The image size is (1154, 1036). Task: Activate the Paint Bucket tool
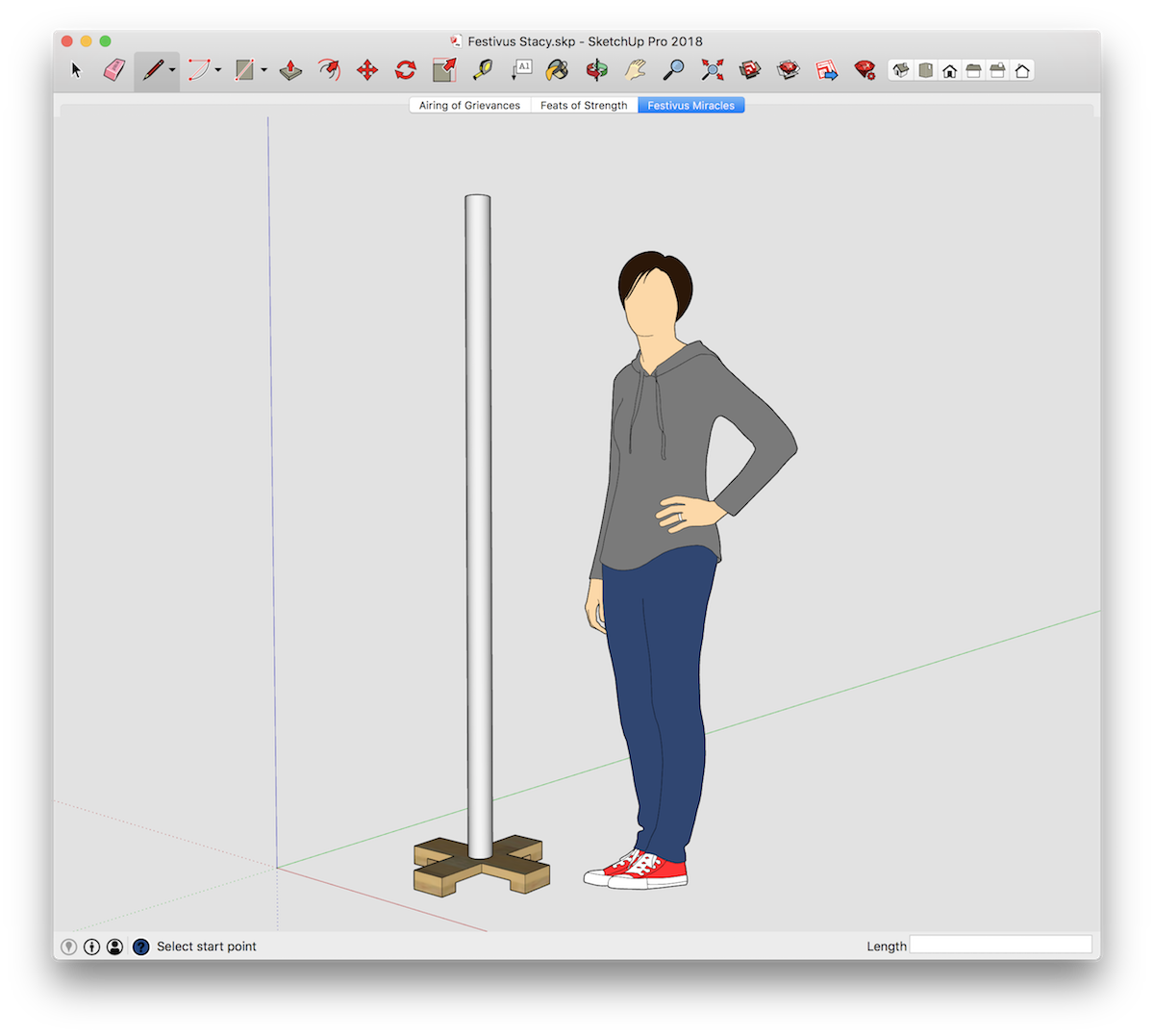pos(558,69)
